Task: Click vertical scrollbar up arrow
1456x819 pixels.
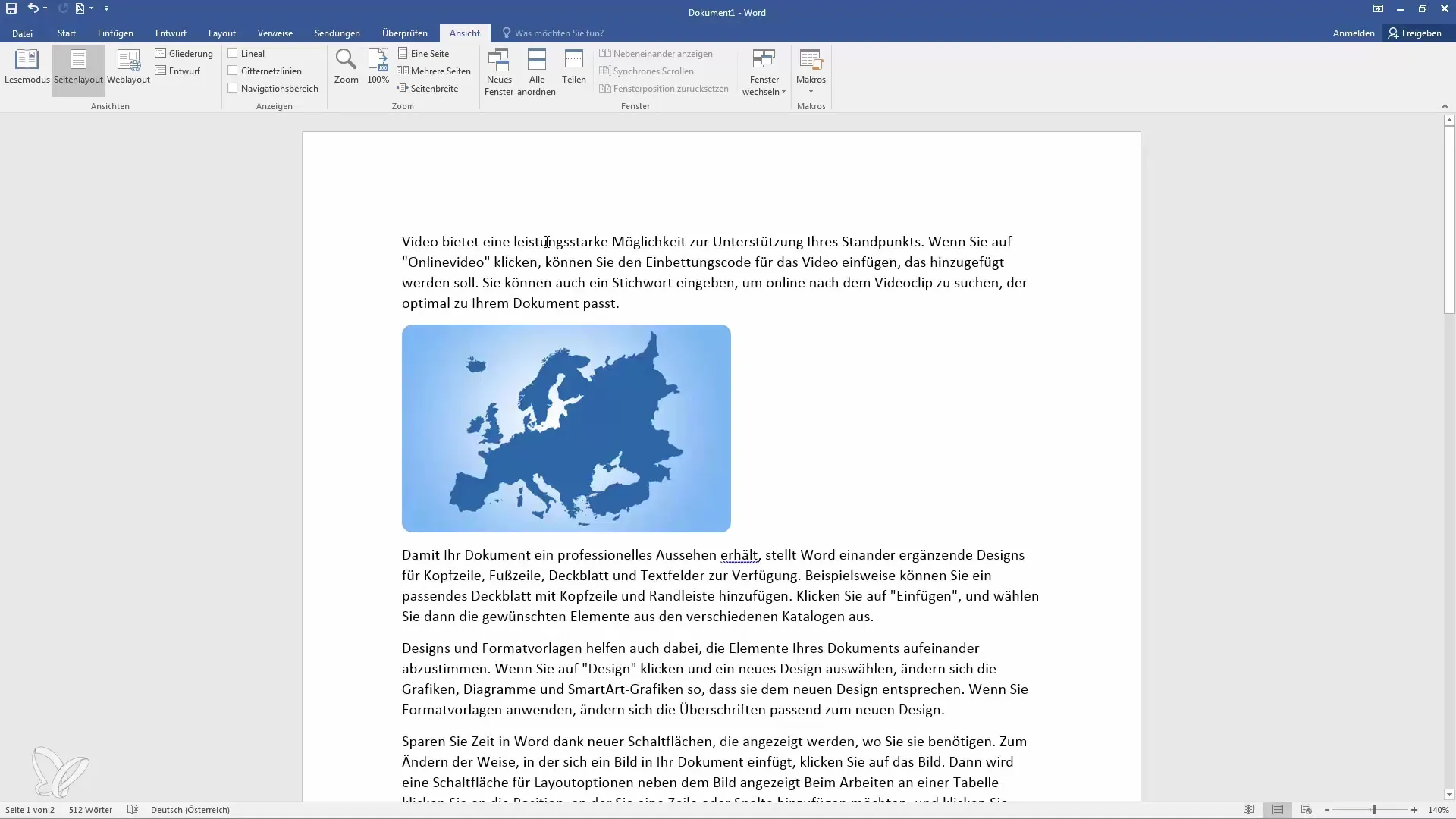Action: [x=1449, y=121]
